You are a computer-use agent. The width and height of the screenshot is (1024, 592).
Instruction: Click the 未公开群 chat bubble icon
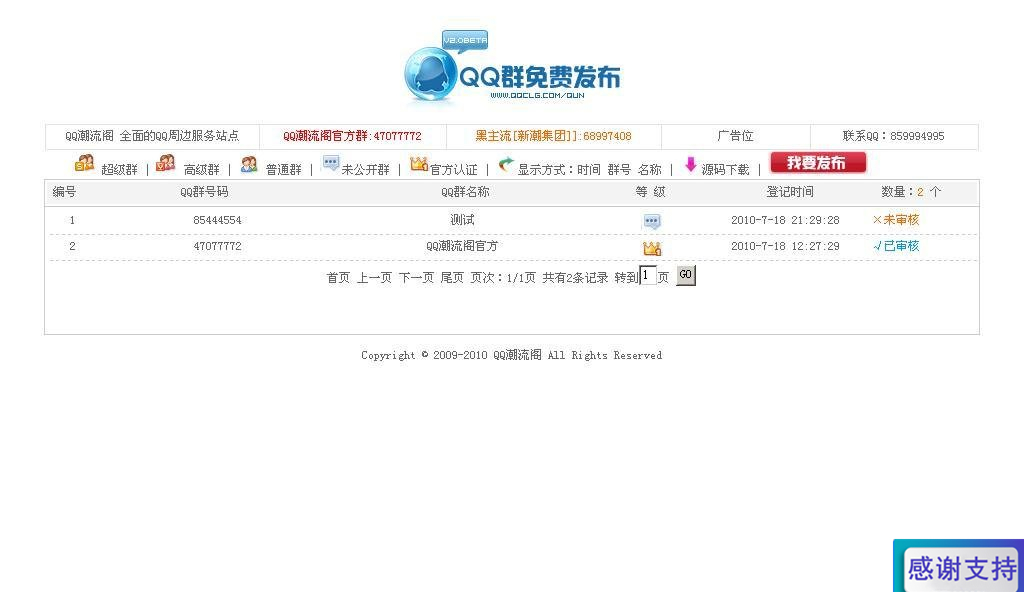coord(331,163)
